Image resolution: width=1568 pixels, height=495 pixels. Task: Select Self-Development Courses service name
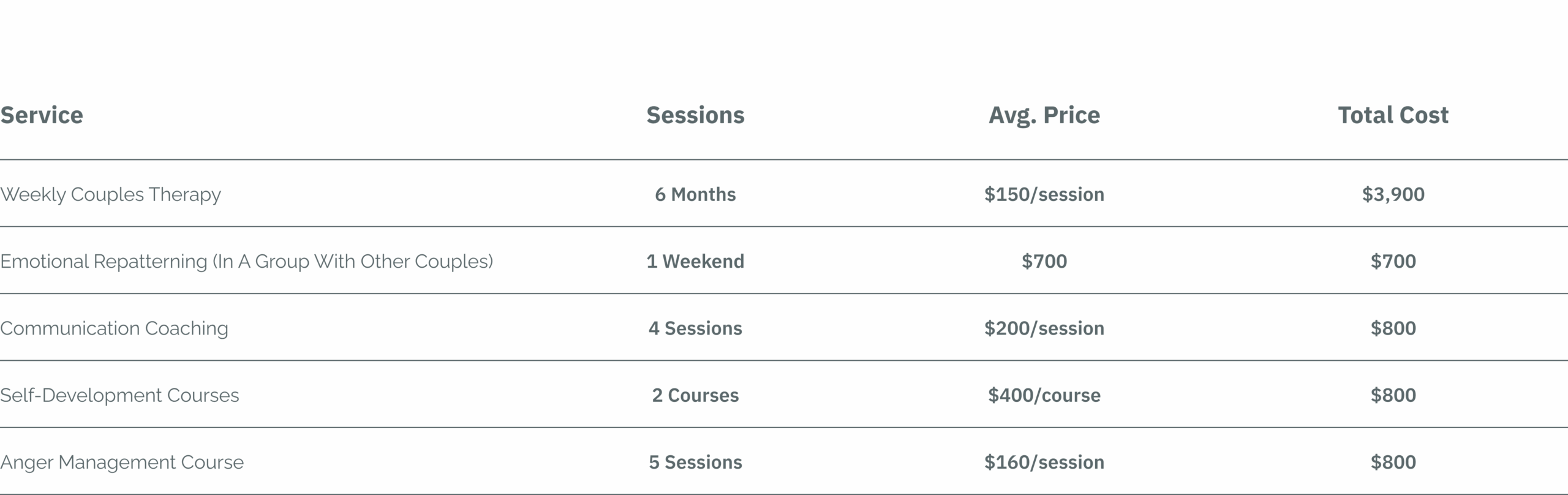click(x=119, y=395)
